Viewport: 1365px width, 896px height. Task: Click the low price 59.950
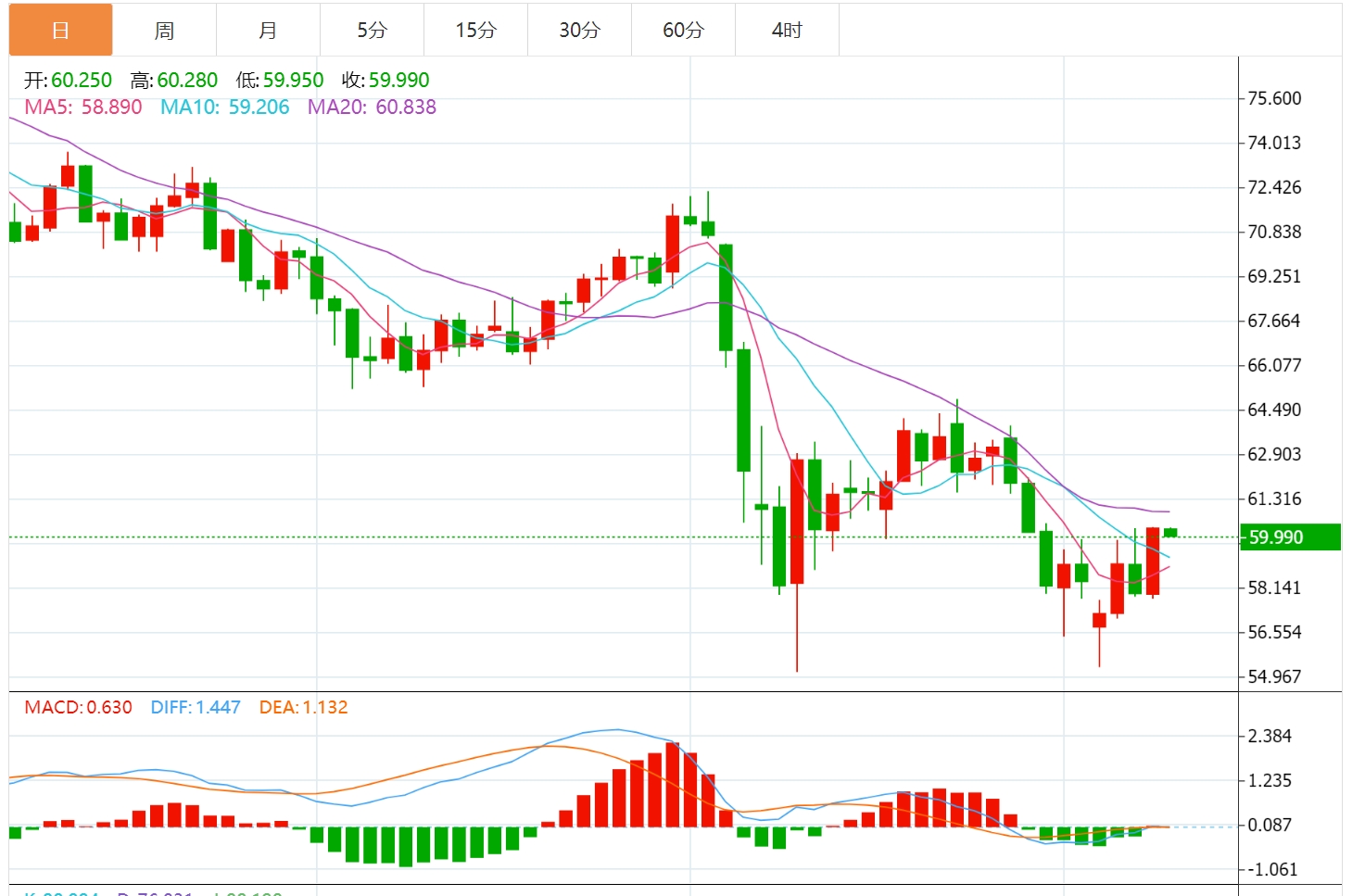point(293,81)
